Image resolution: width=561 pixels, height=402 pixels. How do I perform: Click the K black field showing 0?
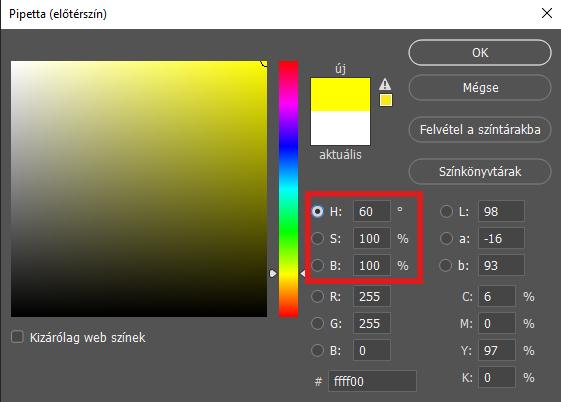pyautogui.click(x=497, y=377)
